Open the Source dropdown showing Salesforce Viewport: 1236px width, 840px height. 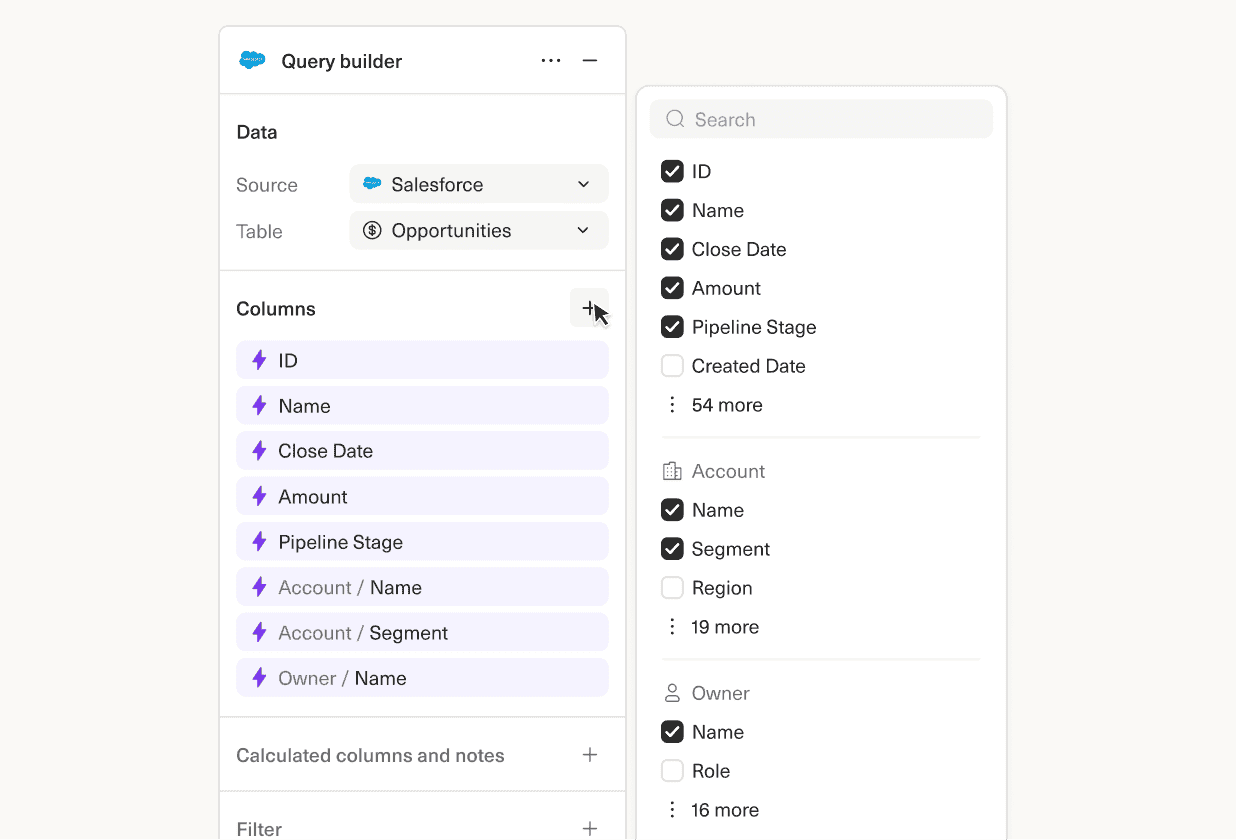click(x=479, y=184)
